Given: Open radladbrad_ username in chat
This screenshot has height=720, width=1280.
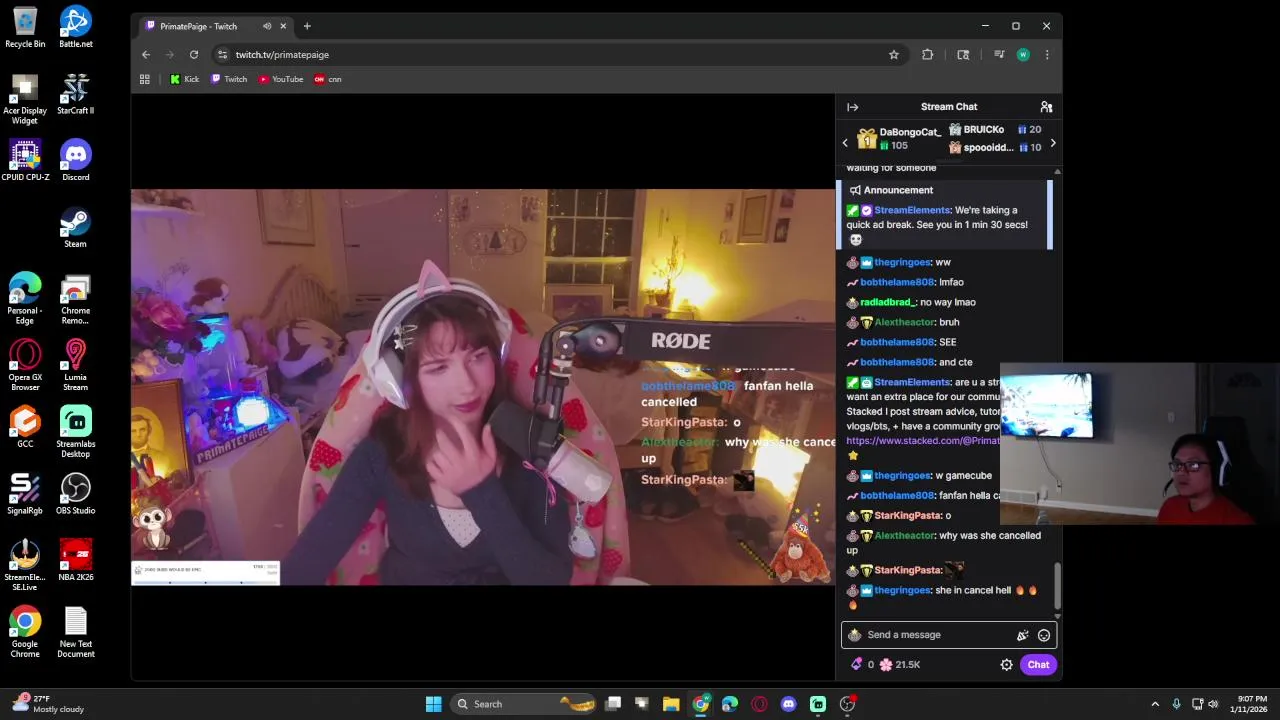Looking at the screenshot, I should [x=887, y=302].
